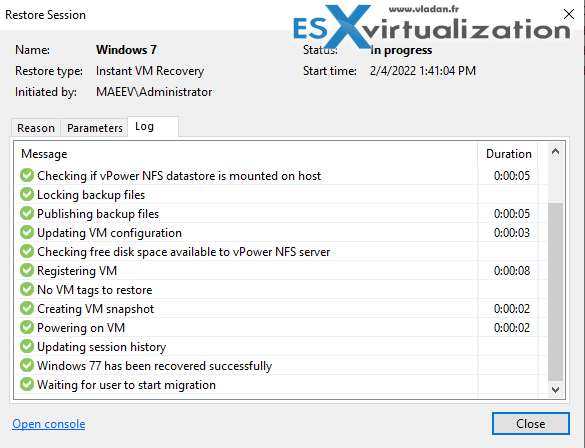Open console link at bottom
This screenshot has height=448, width=585.
coord(49,424)
